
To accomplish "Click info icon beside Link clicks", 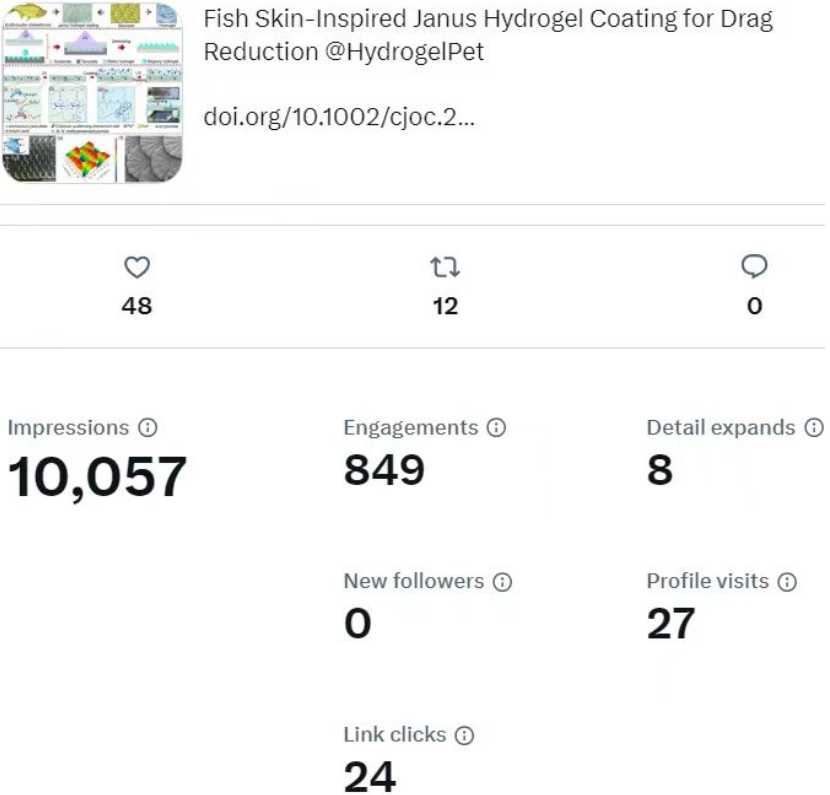I will pyautogui.click(x=464, y=735).
